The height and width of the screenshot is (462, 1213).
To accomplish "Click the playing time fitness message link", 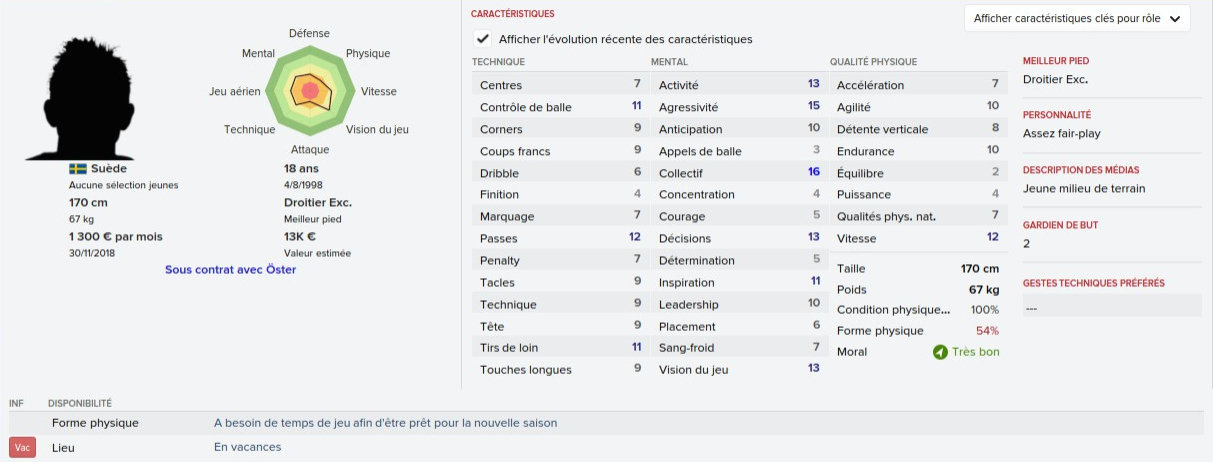I will point(385,423).
